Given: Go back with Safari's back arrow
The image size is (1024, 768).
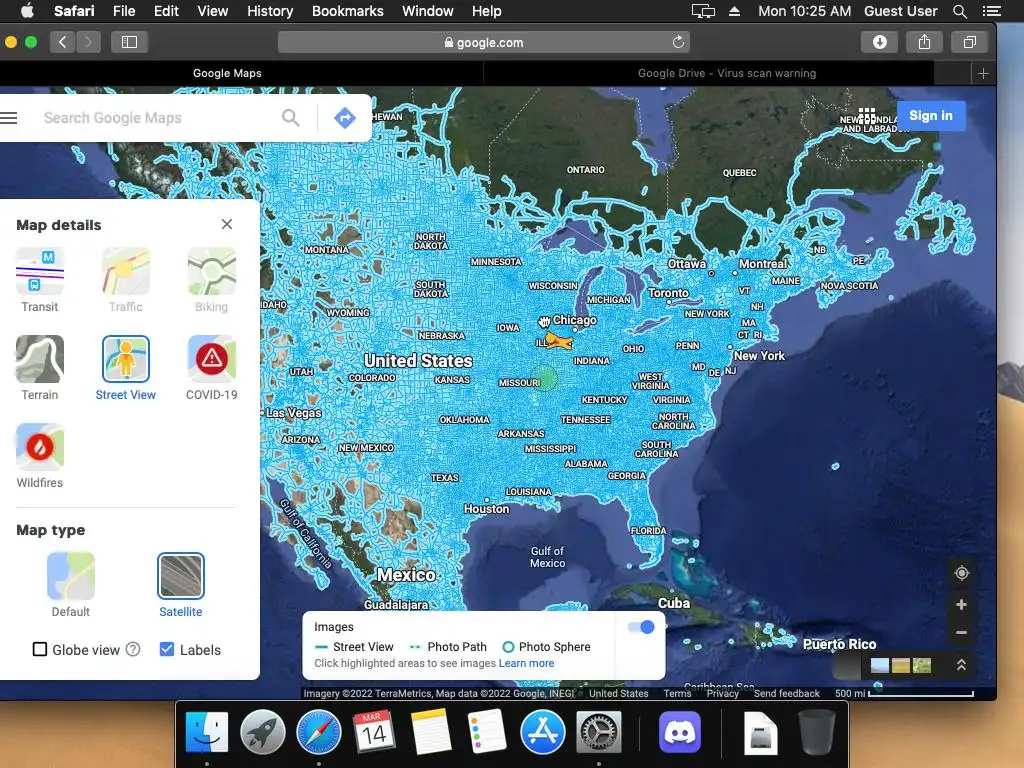Looking at the screenshot, I should click(x=63, y=42).
